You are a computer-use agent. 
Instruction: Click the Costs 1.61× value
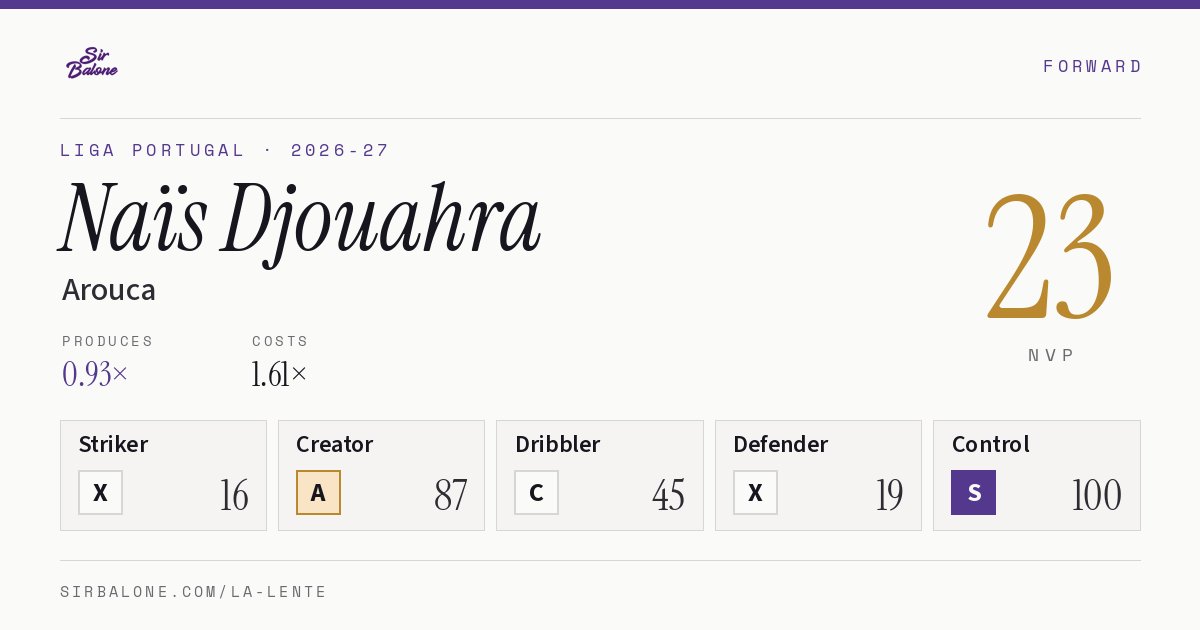pyautogui.click(x=279, y=374)
